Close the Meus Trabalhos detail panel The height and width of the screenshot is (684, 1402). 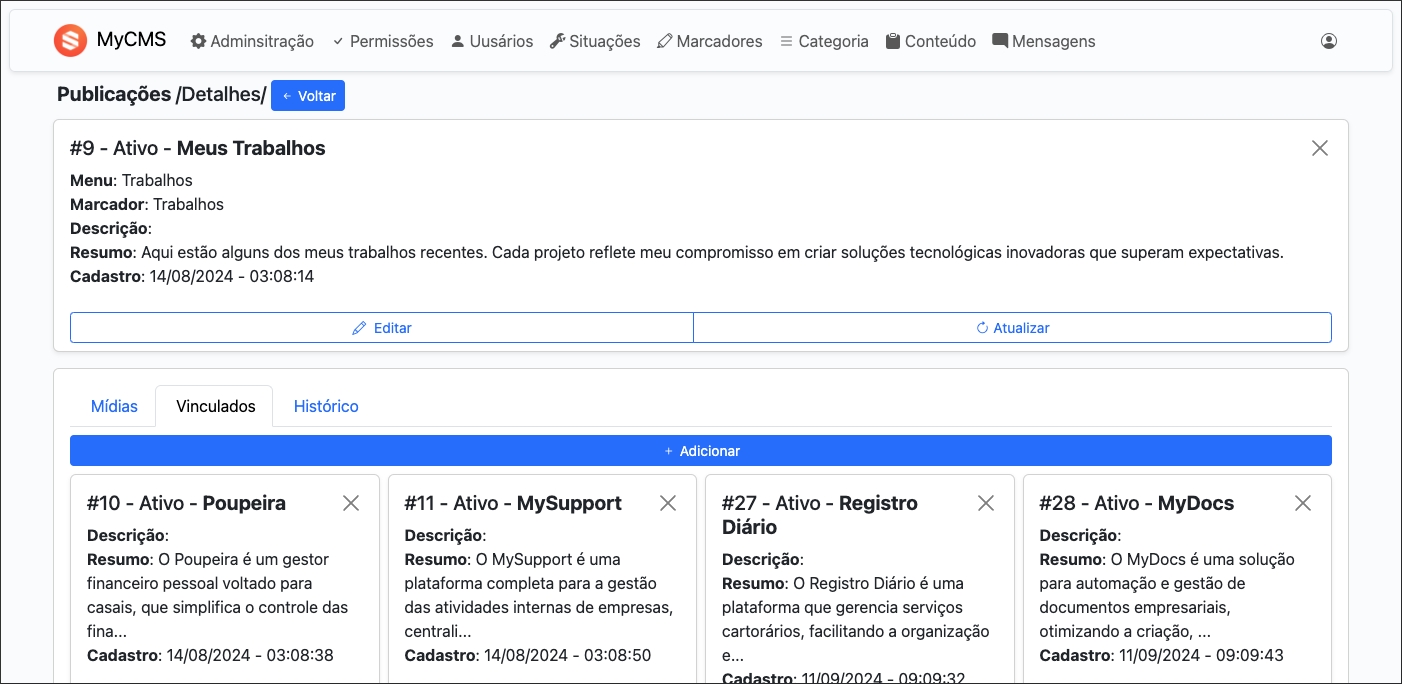(1319, 147)
